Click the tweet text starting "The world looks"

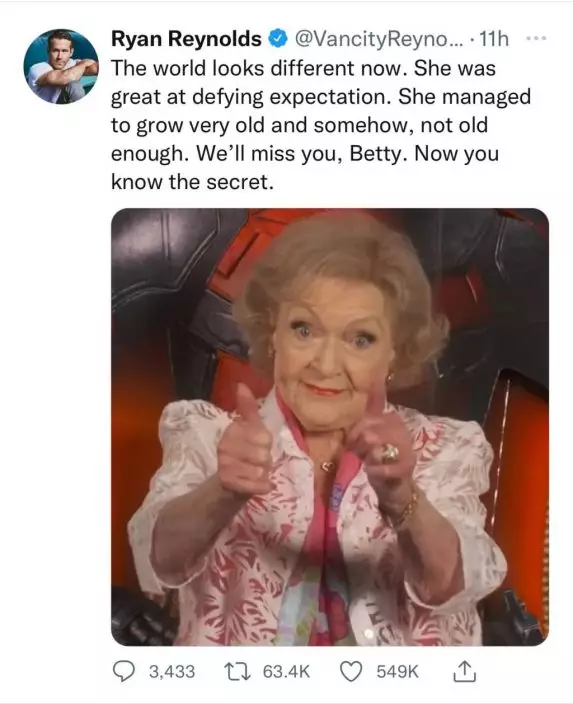(321, 125)
